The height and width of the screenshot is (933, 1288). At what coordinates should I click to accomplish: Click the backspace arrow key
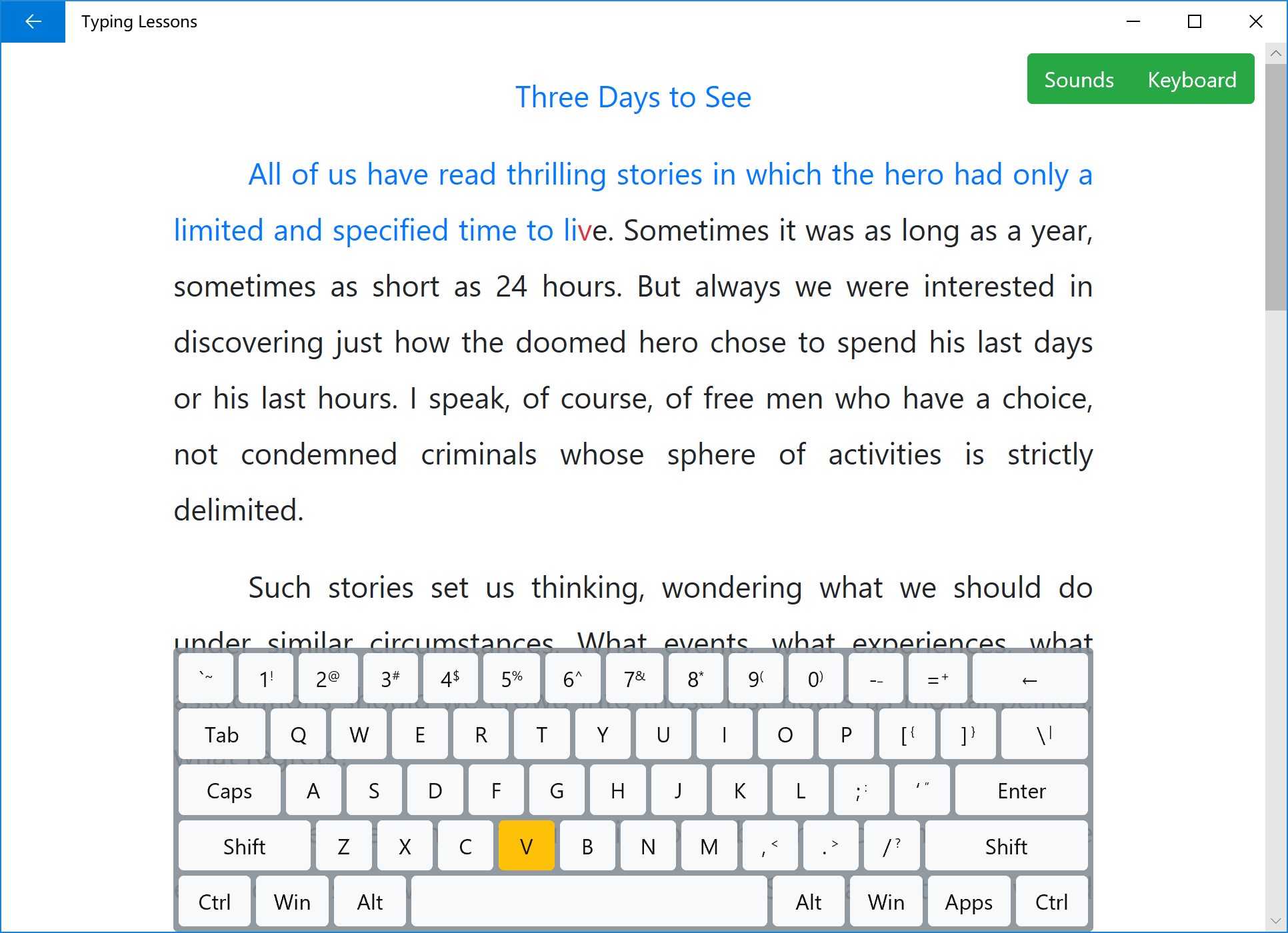[x=1029, y=680]
